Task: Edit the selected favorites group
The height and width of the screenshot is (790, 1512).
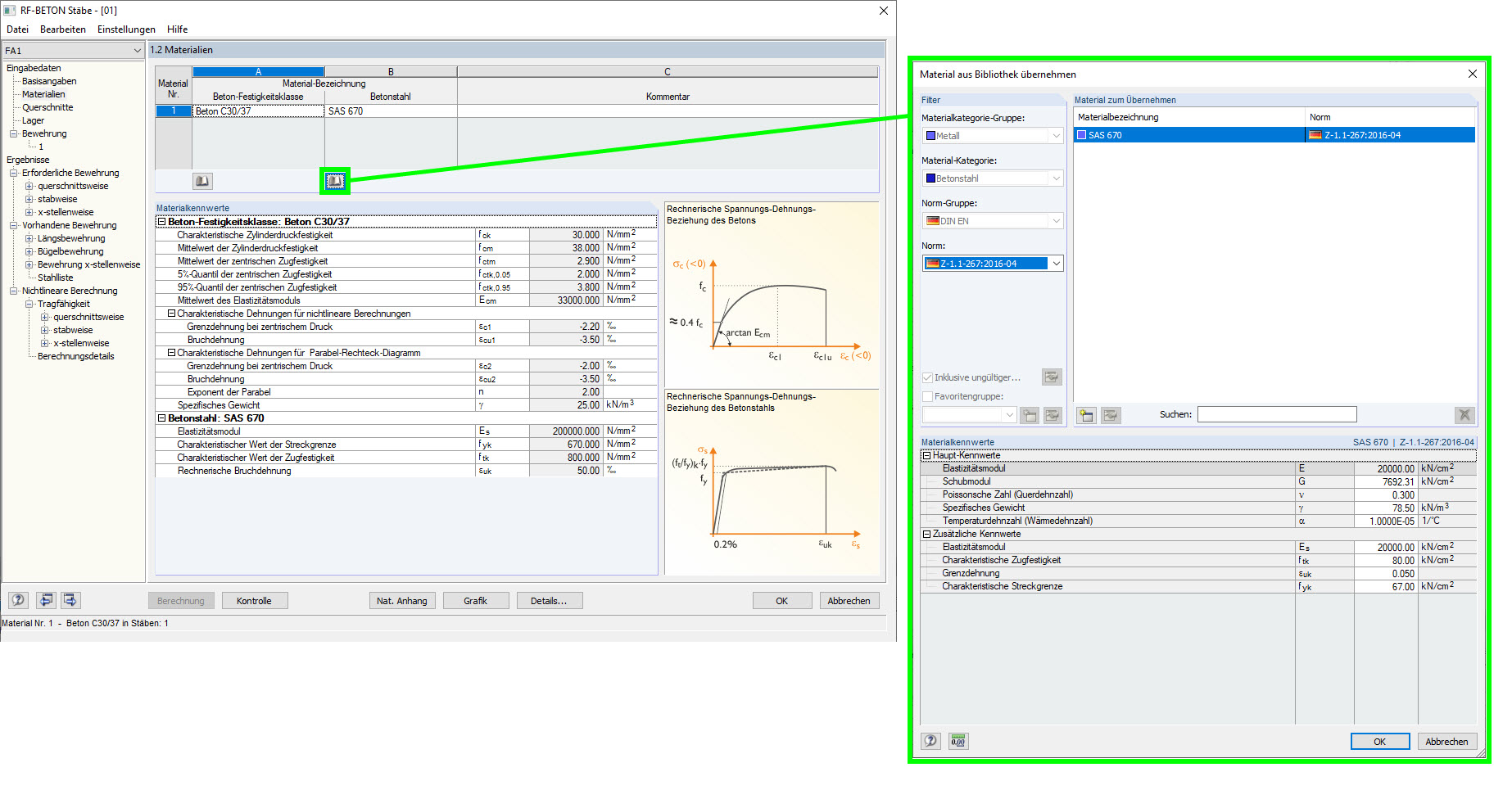Action: (1053, 415)
